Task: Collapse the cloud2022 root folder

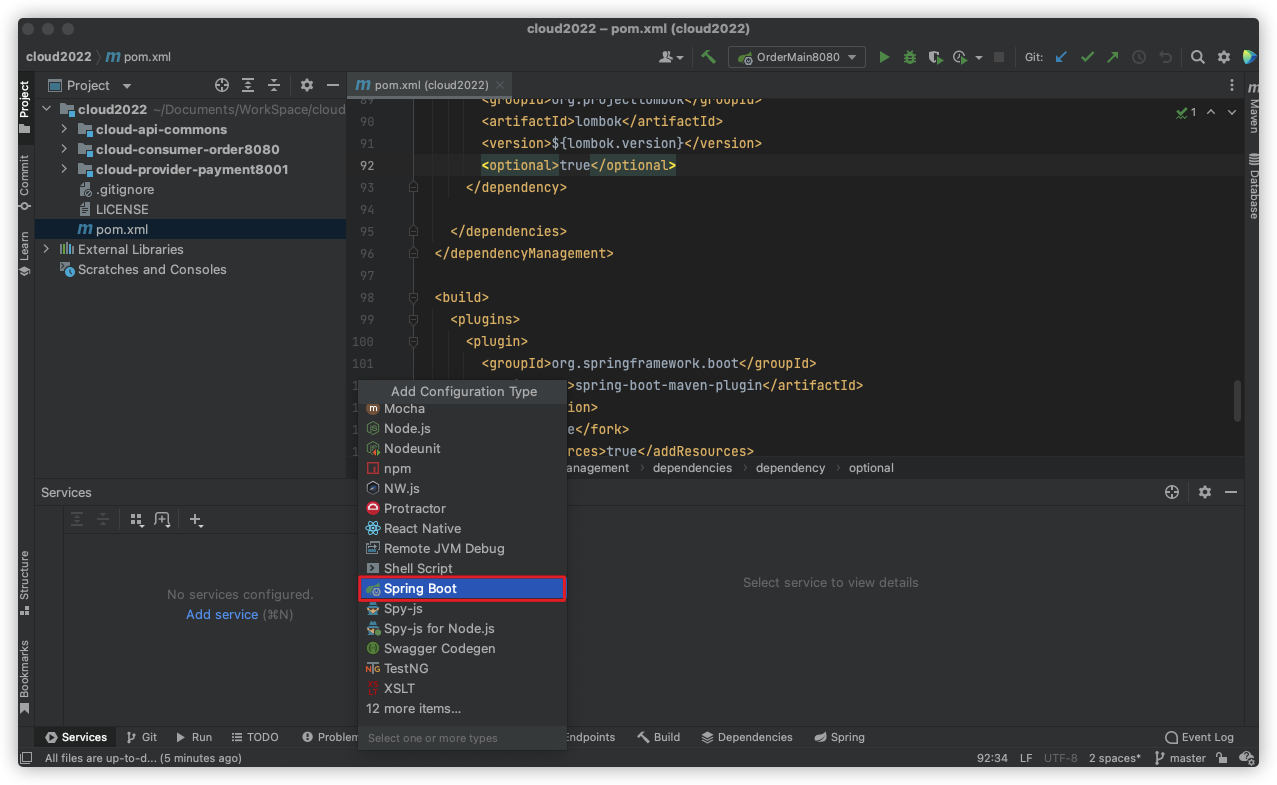Action: pyautogui.click(x=46, y=110)
